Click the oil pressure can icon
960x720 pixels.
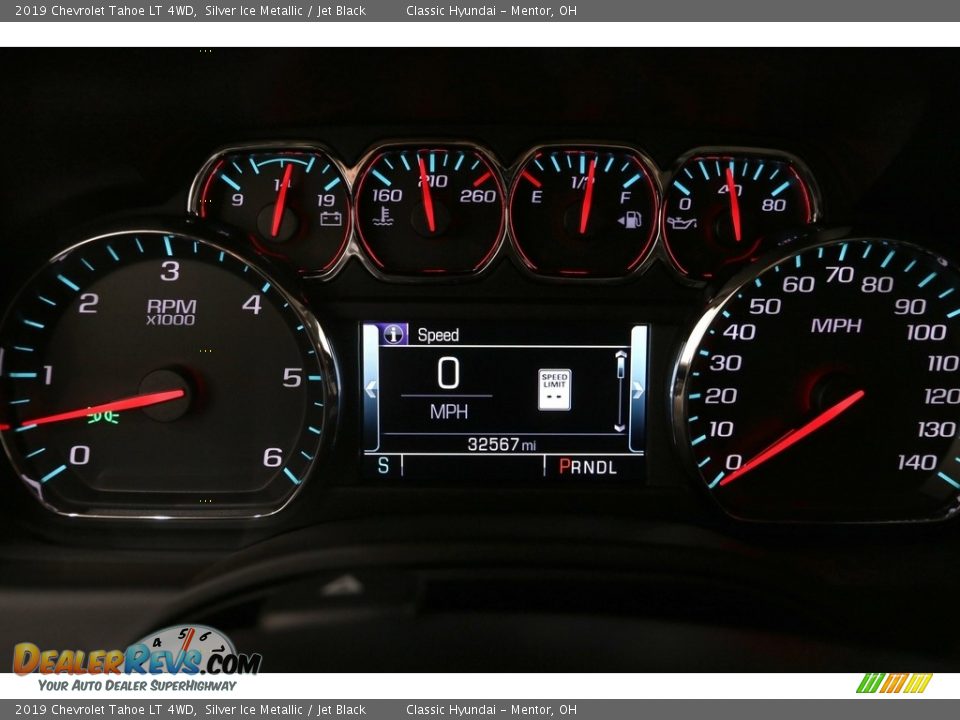(x=681, y=222)
